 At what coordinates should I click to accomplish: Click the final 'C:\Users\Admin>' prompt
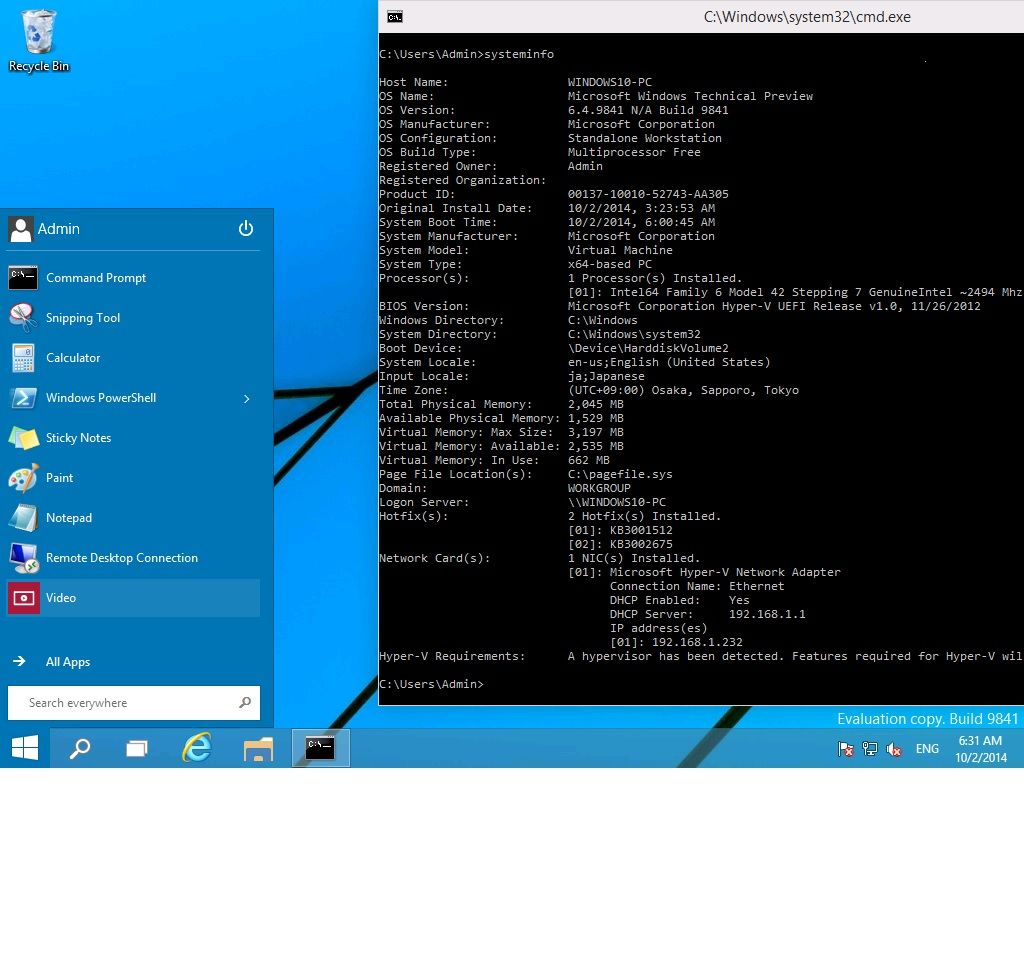[431, 684]
